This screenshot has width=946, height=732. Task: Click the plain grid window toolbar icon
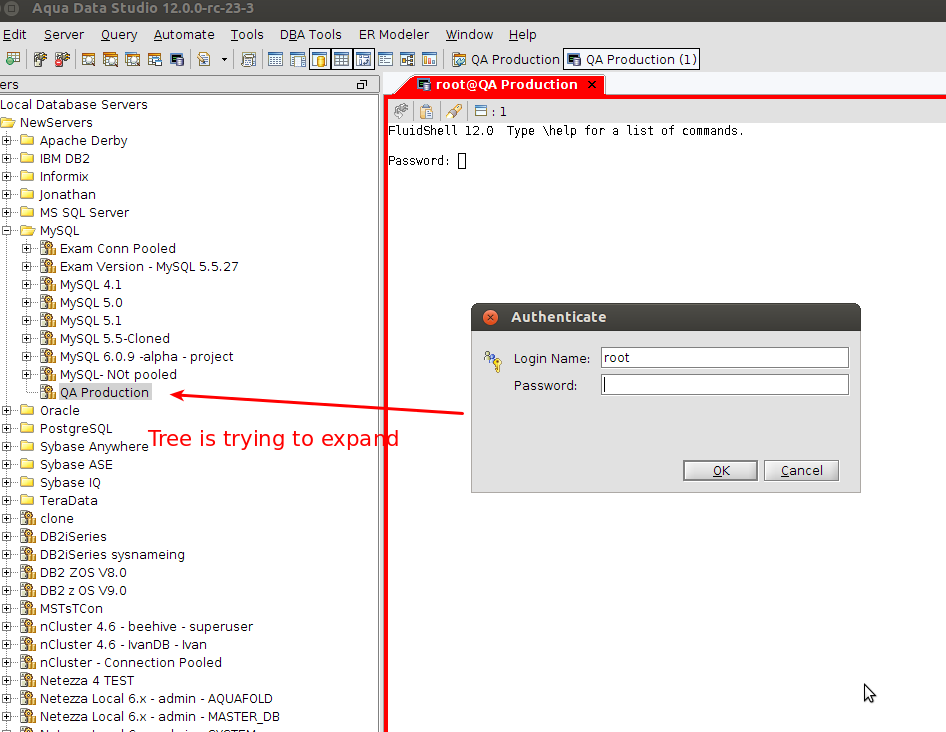[x=275, y=59]
